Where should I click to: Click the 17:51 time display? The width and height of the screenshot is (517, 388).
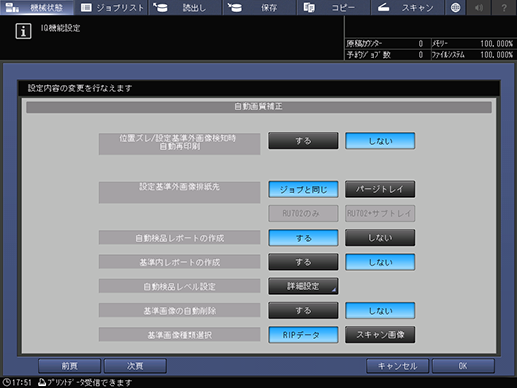[x=22, y=382]
